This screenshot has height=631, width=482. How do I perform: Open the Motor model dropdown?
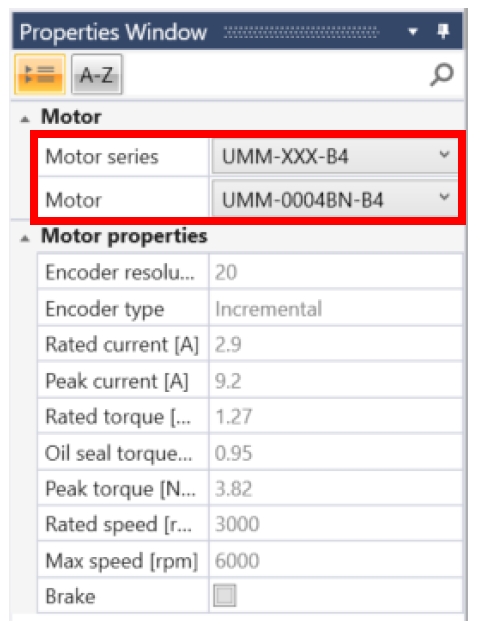point(334,199)
